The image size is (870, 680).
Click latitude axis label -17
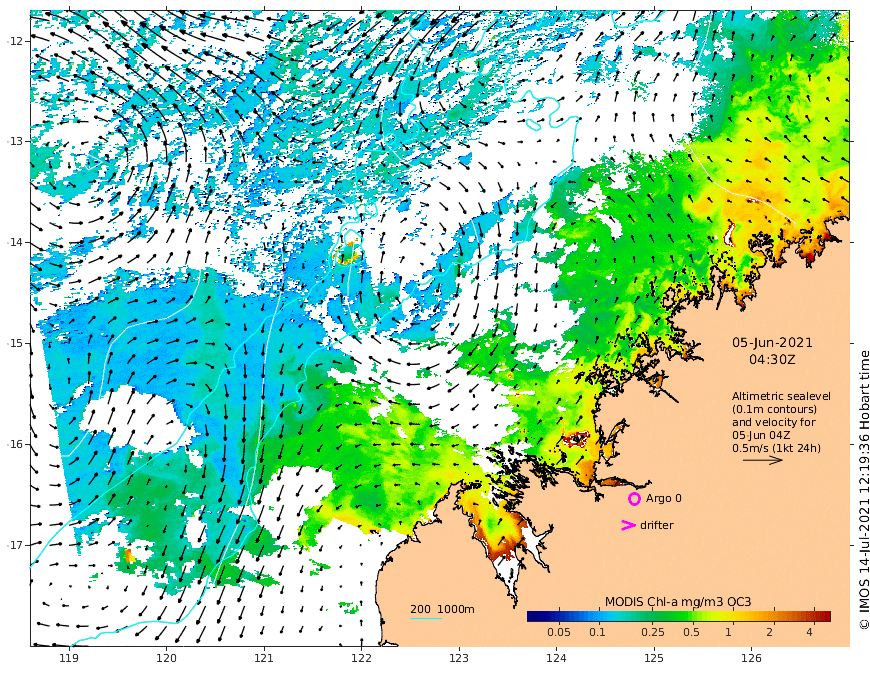(x=16, y=545)
